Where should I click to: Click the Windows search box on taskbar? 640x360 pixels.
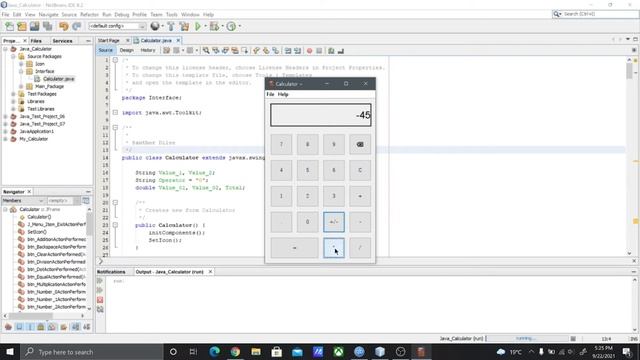coord(91,351)
